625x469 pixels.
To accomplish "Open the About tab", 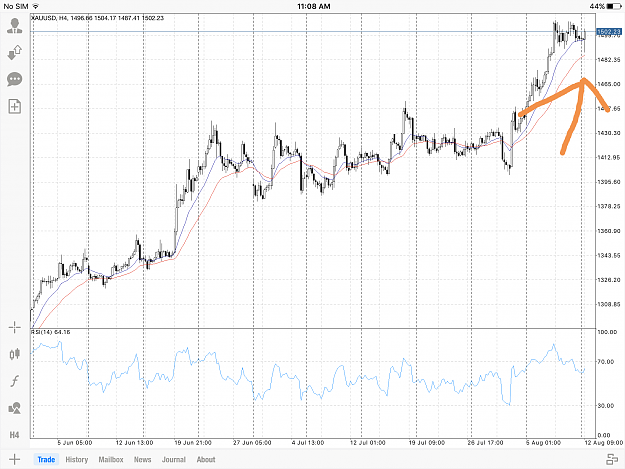I will (206, 459).
